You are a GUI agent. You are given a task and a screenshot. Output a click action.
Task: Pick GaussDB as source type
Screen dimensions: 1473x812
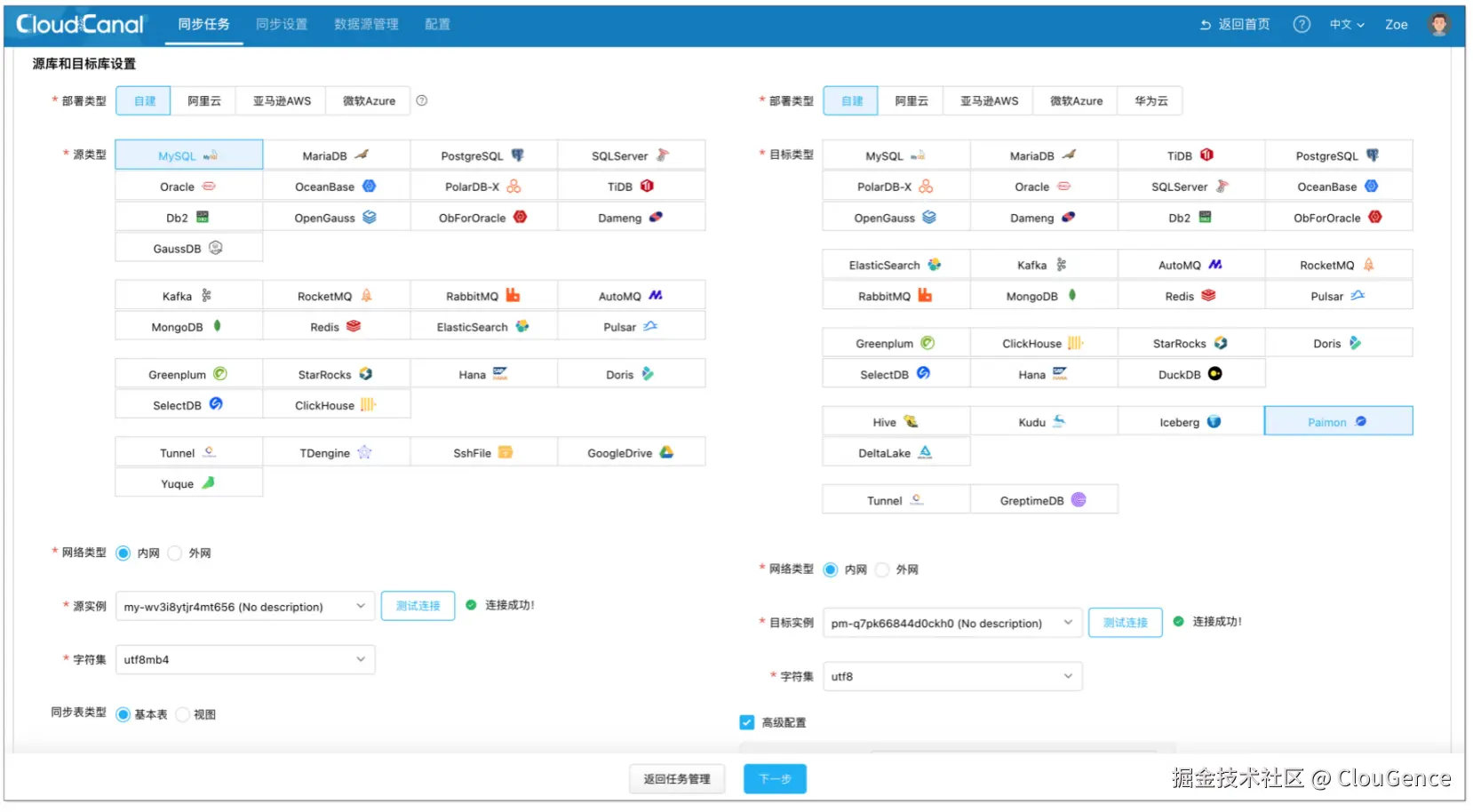point(189,248)
